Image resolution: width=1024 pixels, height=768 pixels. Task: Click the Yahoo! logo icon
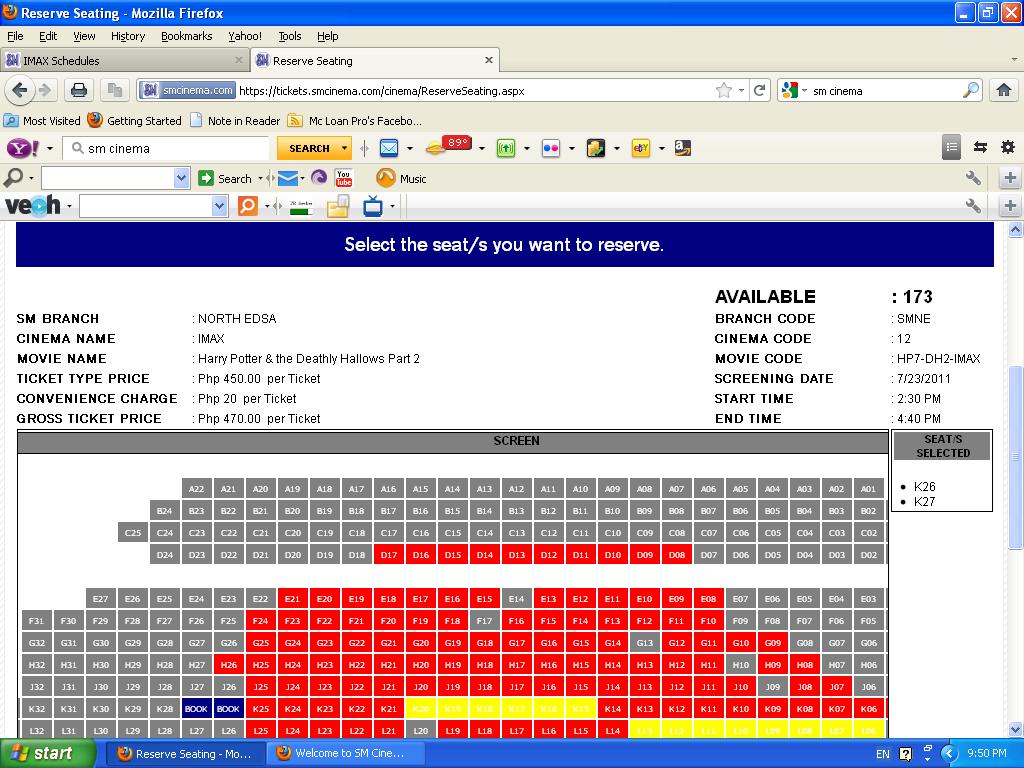[23, 148]
